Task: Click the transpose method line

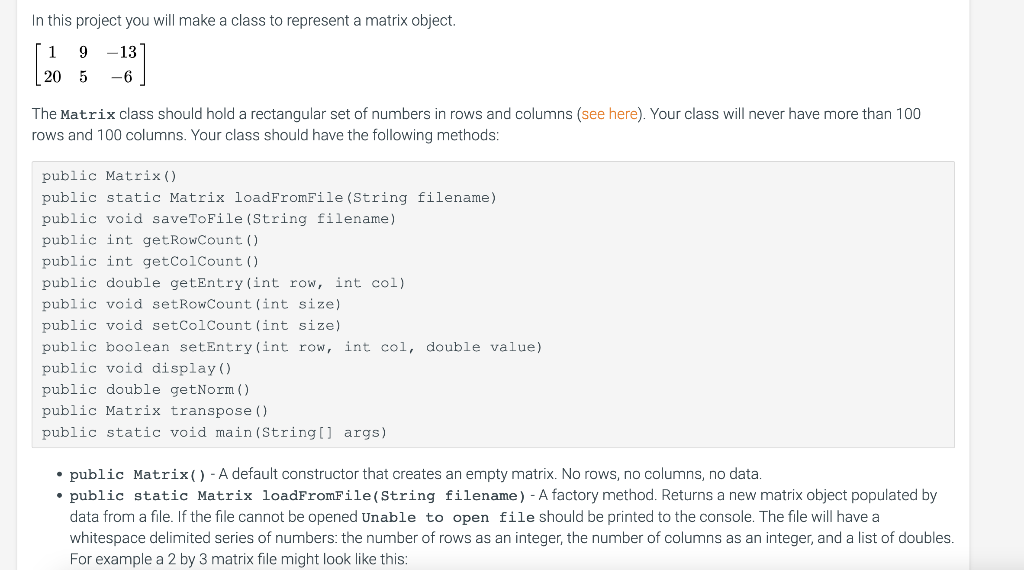Action: (x=155, y=411)
